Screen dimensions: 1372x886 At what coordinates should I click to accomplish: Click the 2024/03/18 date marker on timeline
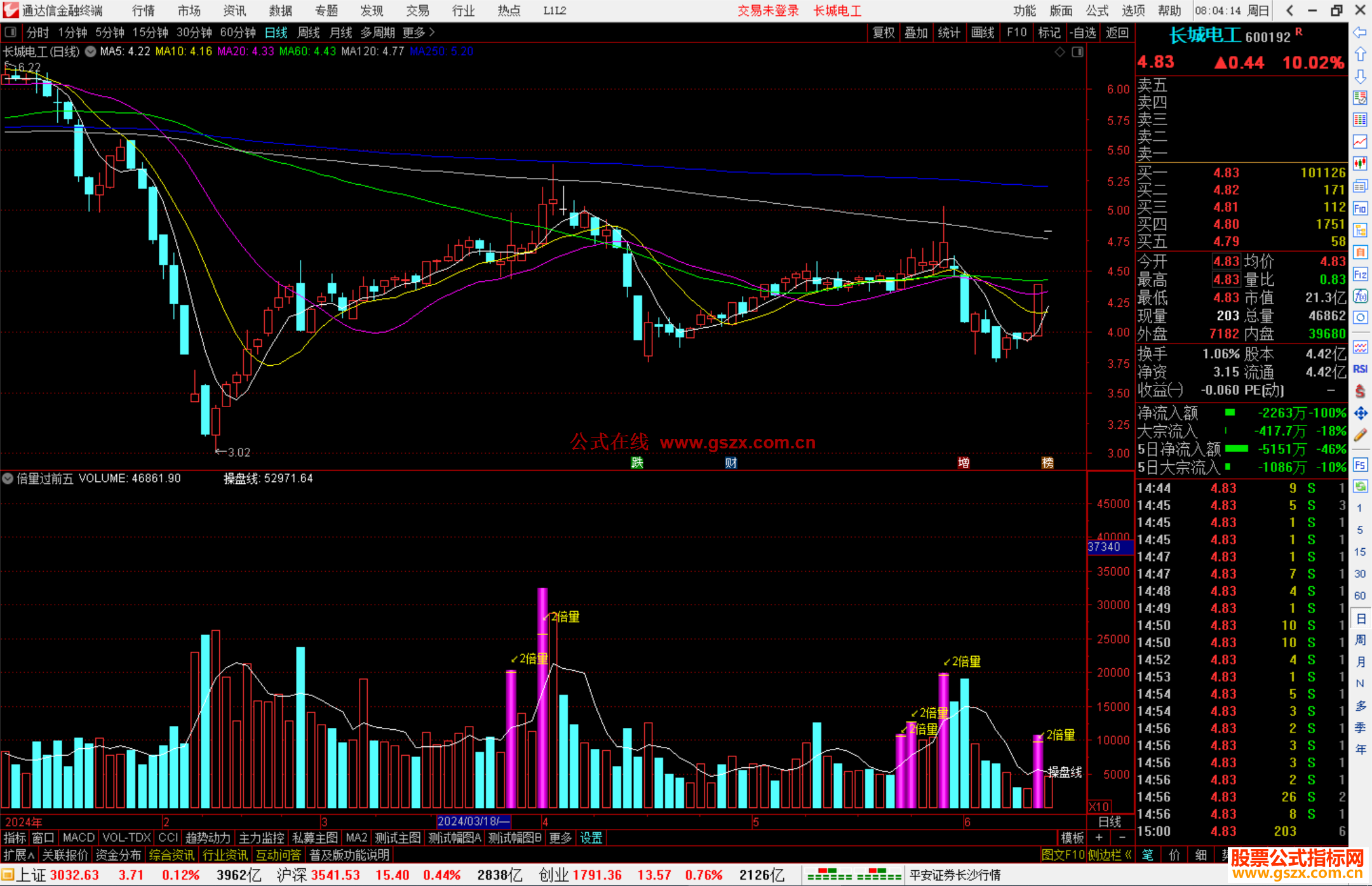tap(473, 821)
